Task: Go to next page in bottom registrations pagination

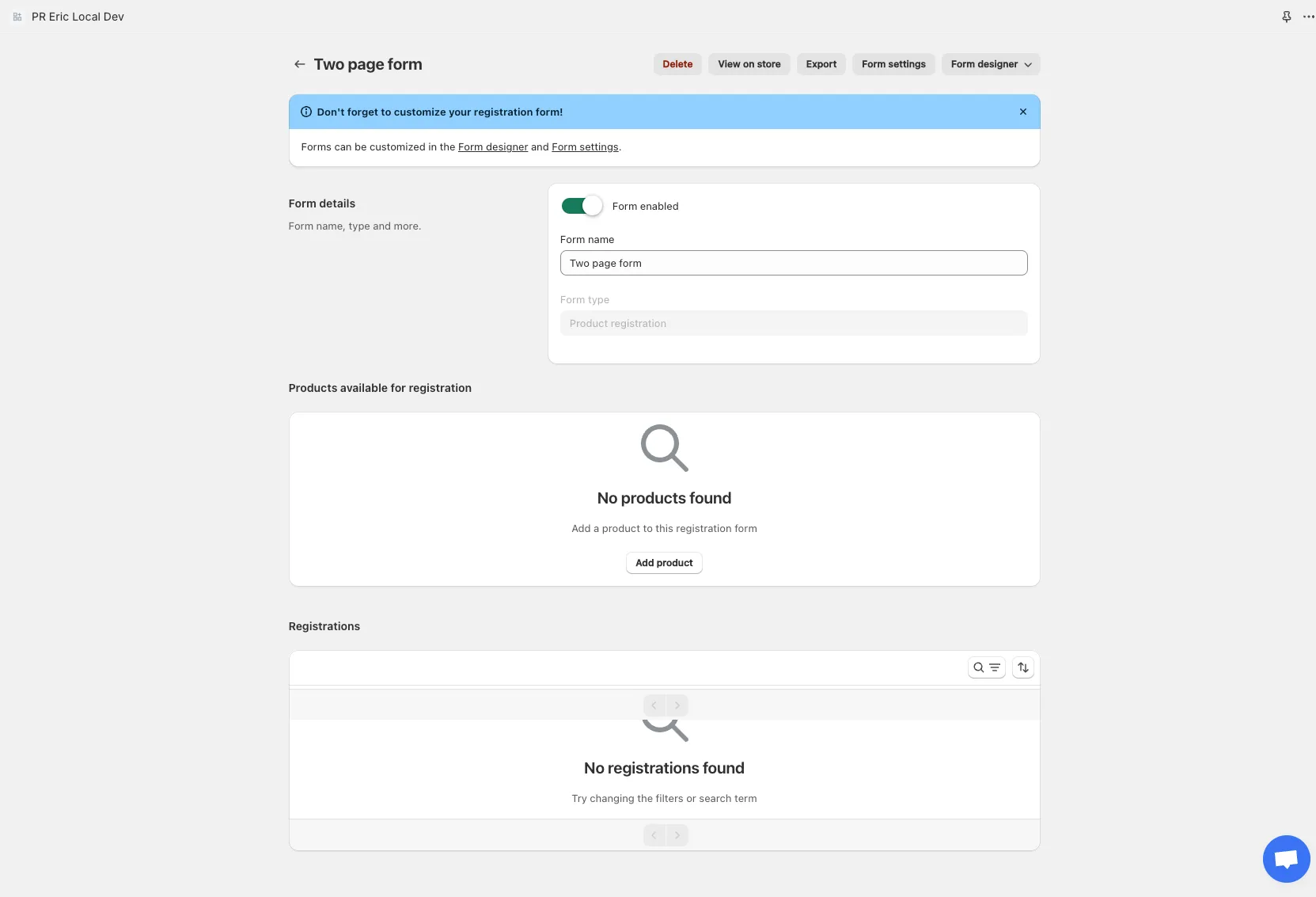Action: (x=677, y=835)
